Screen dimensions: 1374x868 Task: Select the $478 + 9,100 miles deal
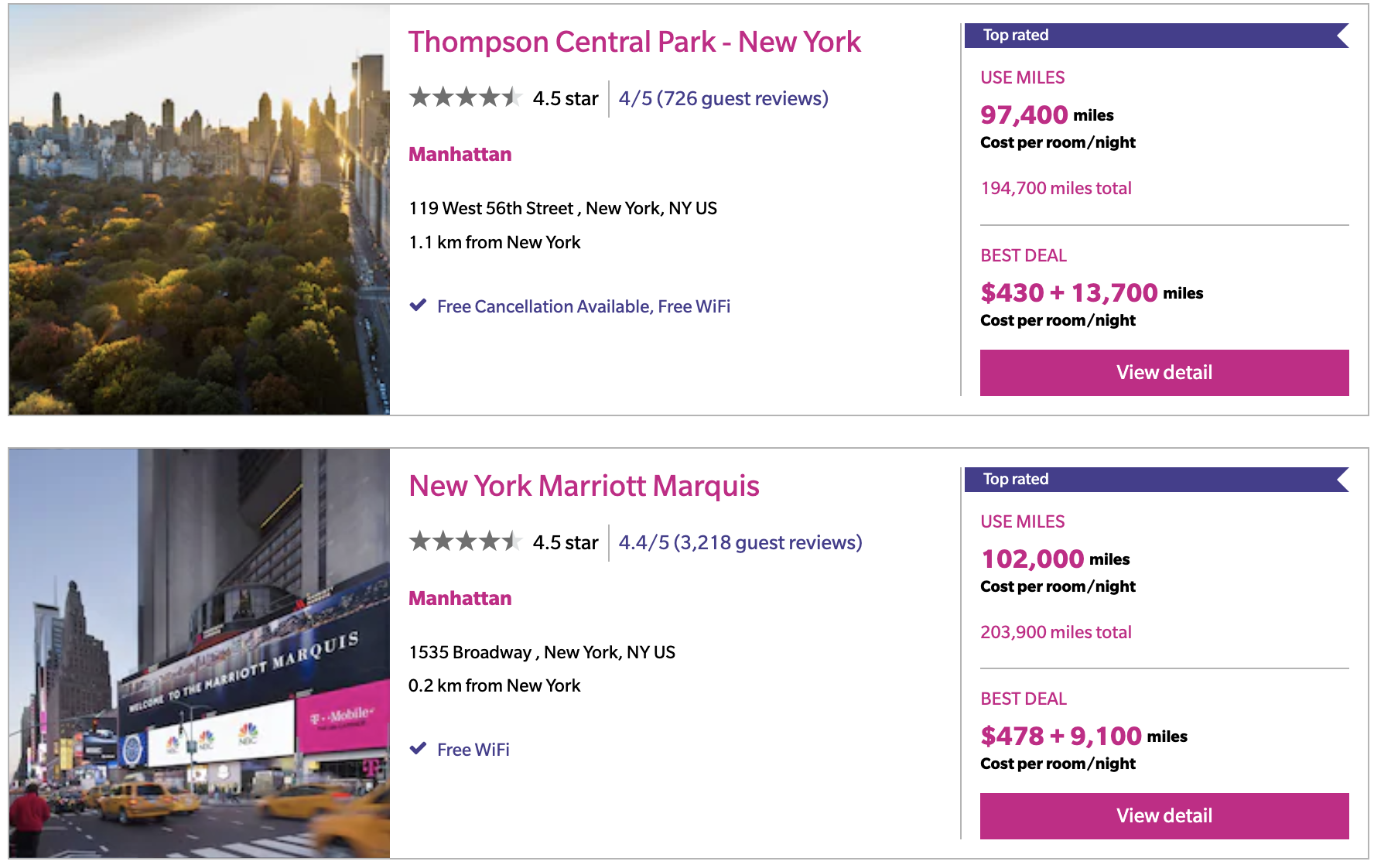tap(1084, 736)
